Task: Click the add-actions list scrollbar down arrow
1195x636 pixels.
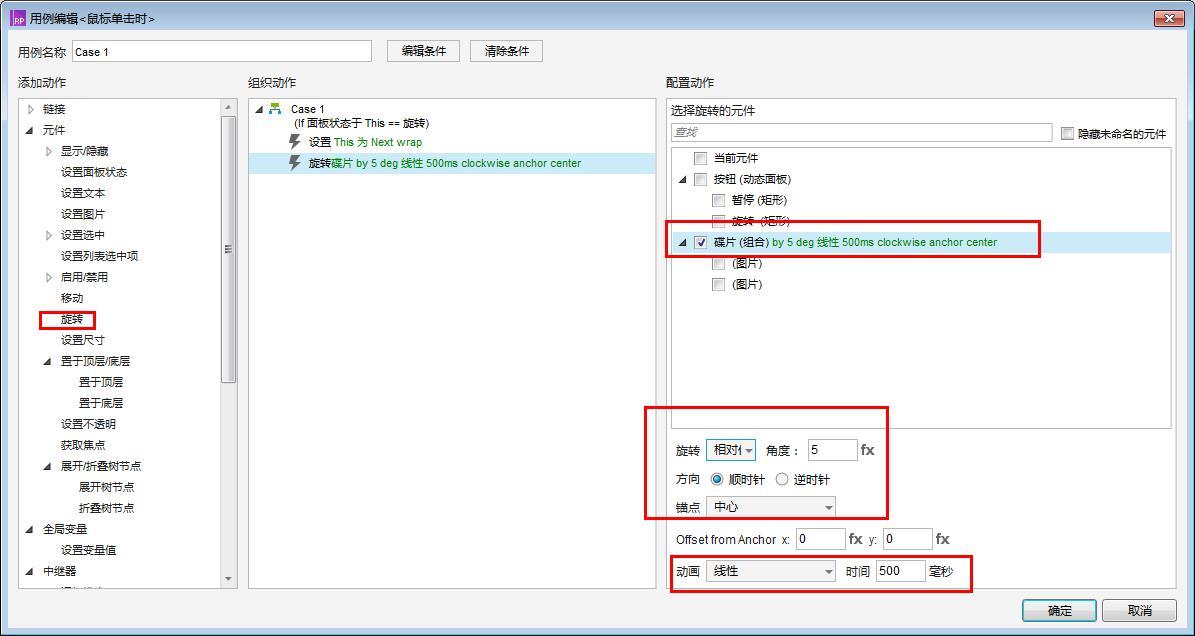Action: [228, 580]
